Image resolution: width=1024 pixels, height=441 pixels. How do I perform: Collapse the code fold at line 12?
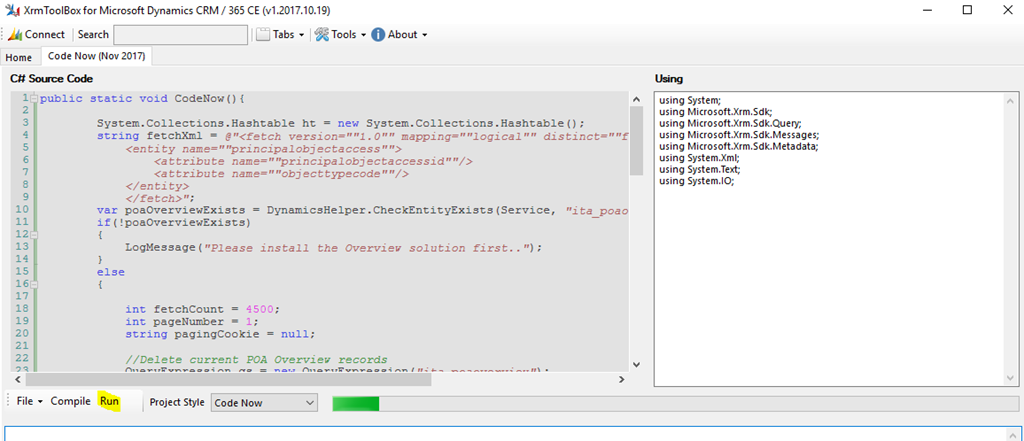tap(34, 235)
